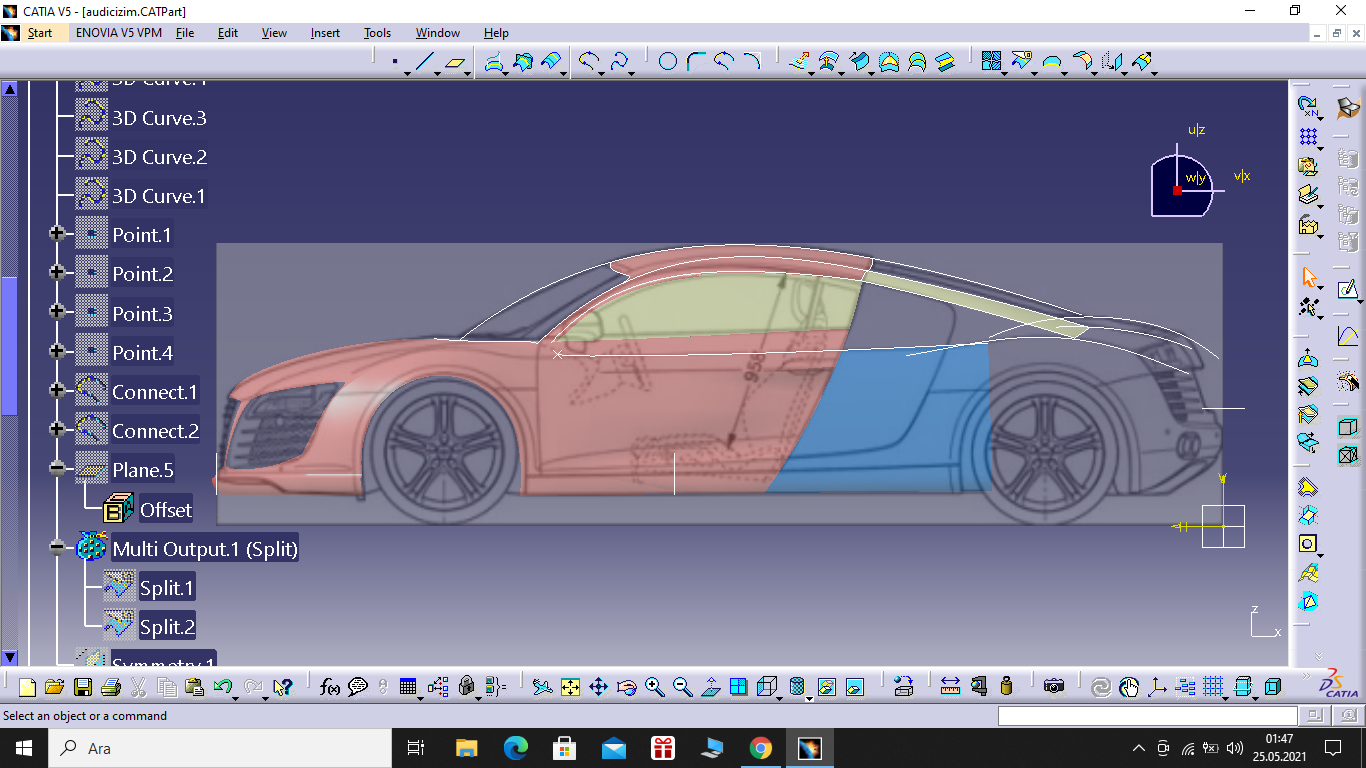Open the Update All tool
1366x768 pixels.
coord(1100,687)
